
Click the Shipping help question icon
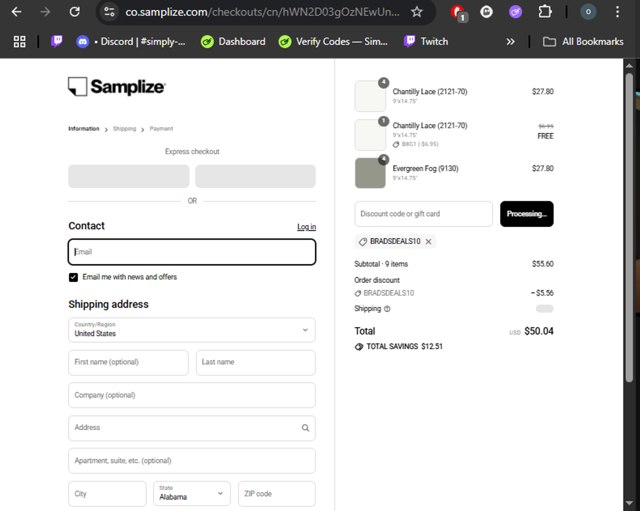(387, 309)
